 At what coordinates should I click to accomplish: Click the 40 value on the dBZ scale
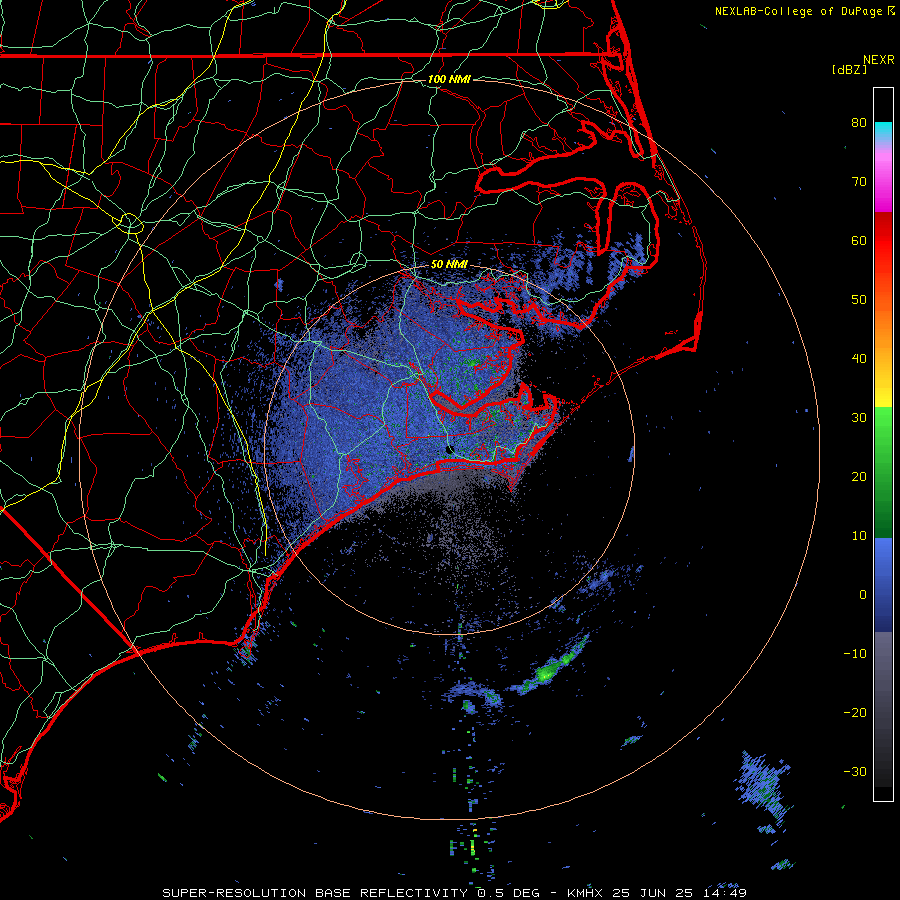click(x=859, y=359)
